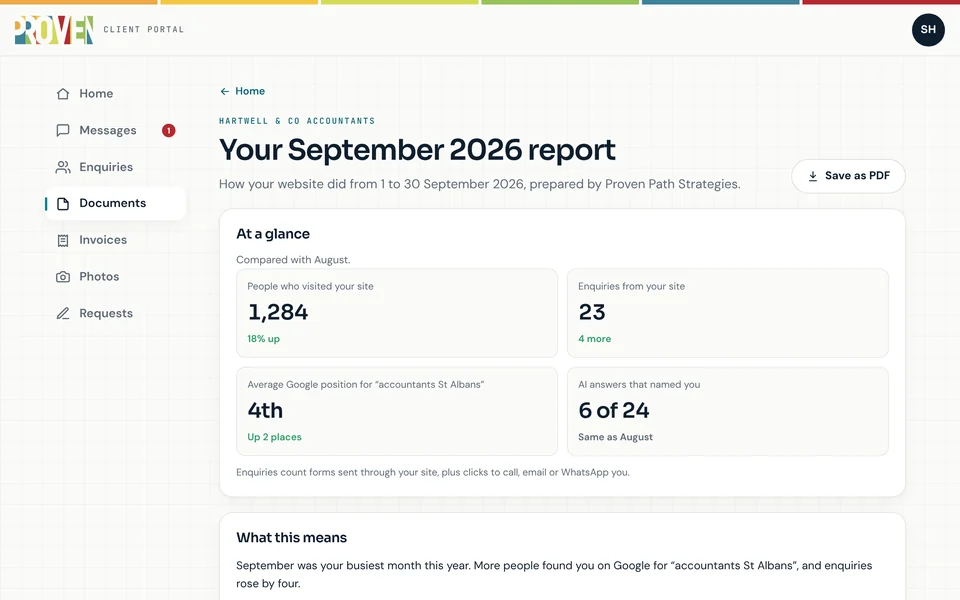Screen dimensions: 960x600
Task: Click the Photos camera icon
Action: (62, 277)
